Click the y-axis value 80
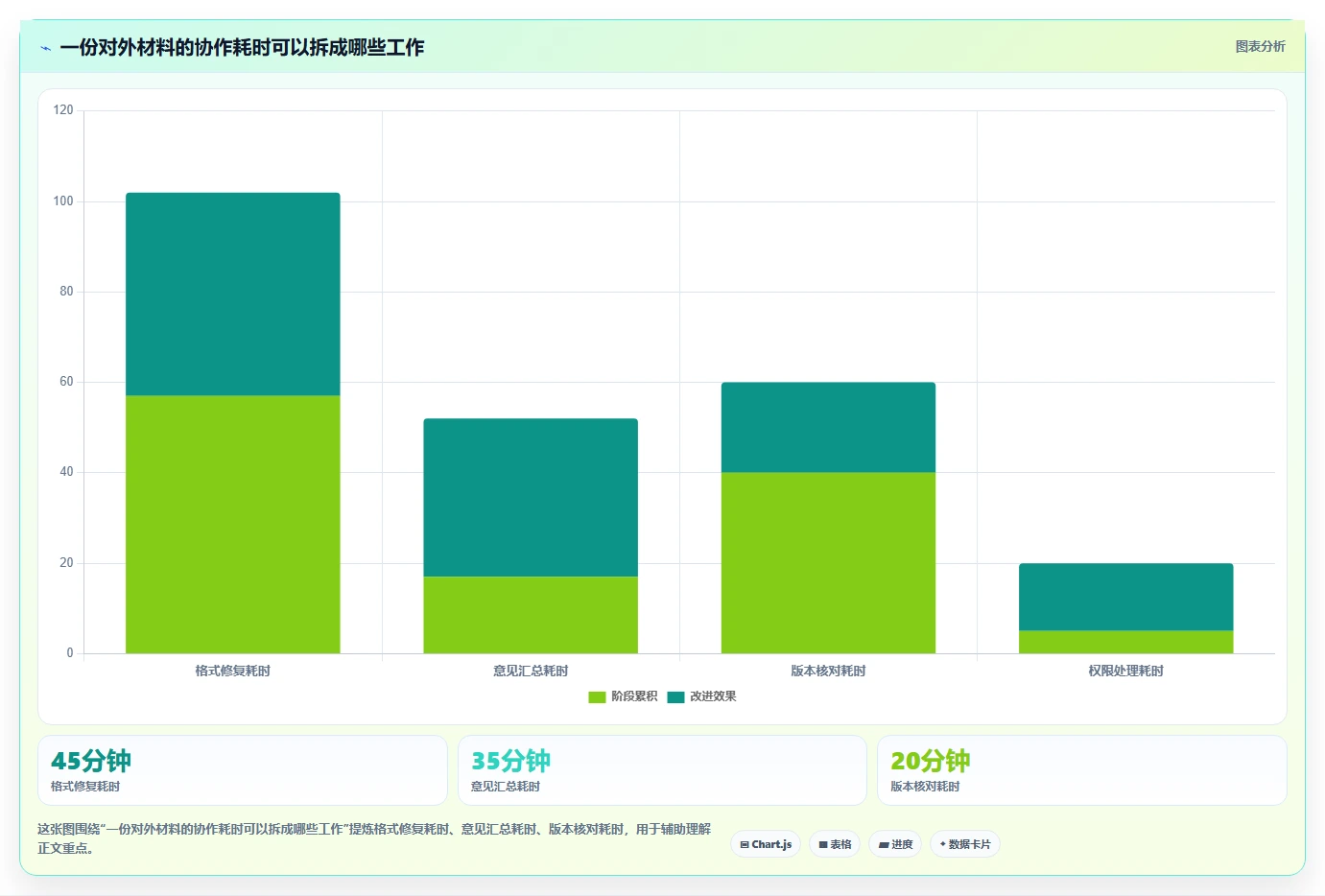The image size is (1325, 896). [66, 292]
